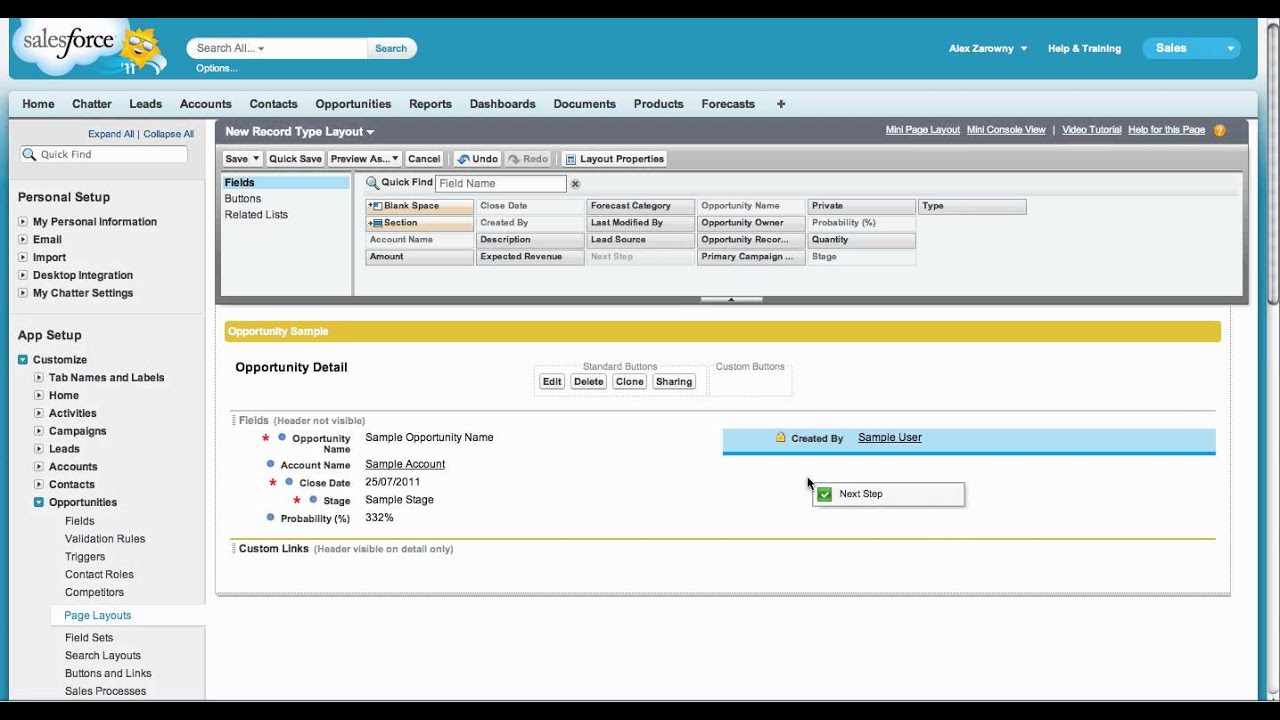Click the Quick Save button
Screen dimensions: 1280x720
[295, 159]
